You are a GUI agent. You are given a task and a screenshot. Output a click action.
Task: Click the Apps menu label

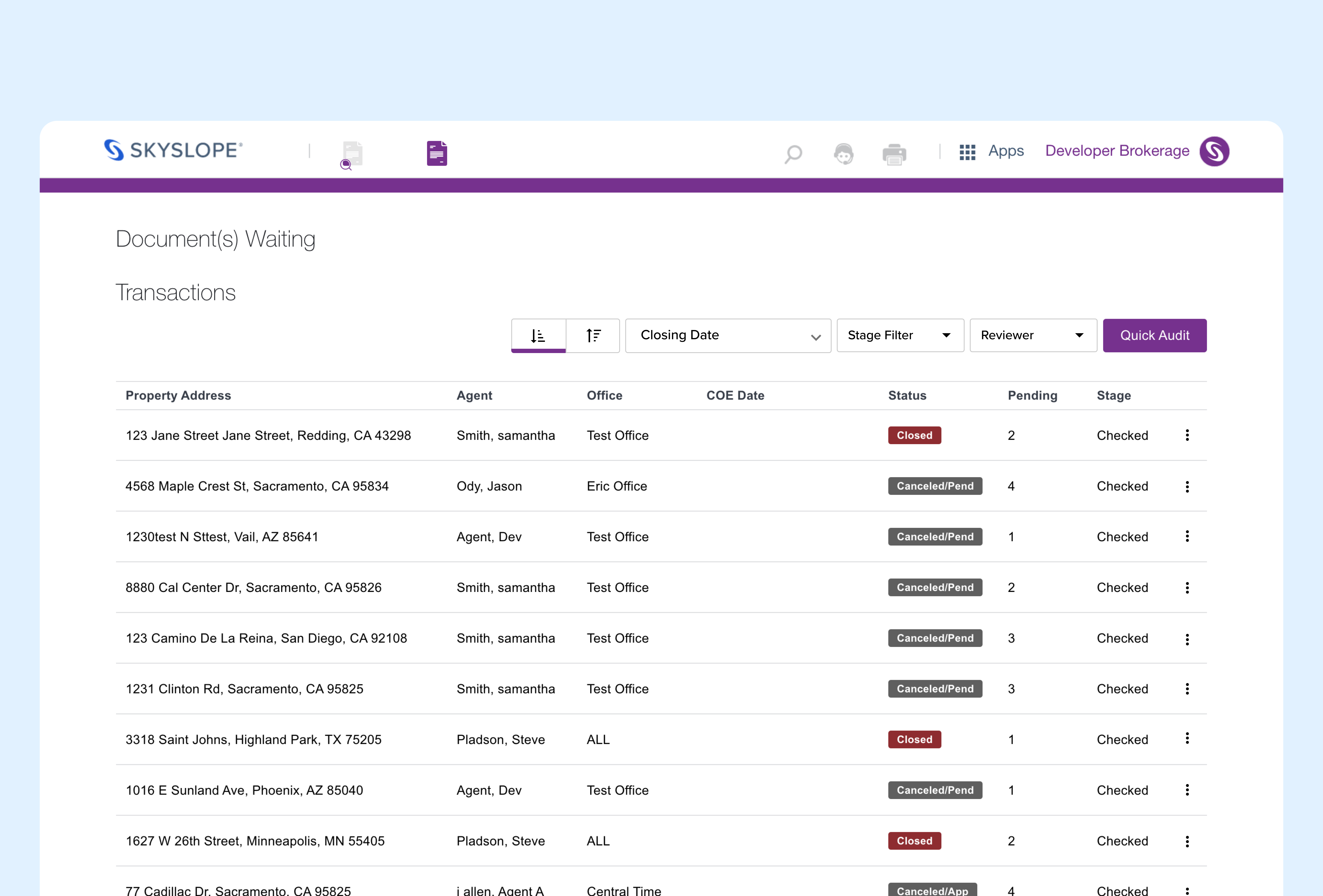[1005, 151]
